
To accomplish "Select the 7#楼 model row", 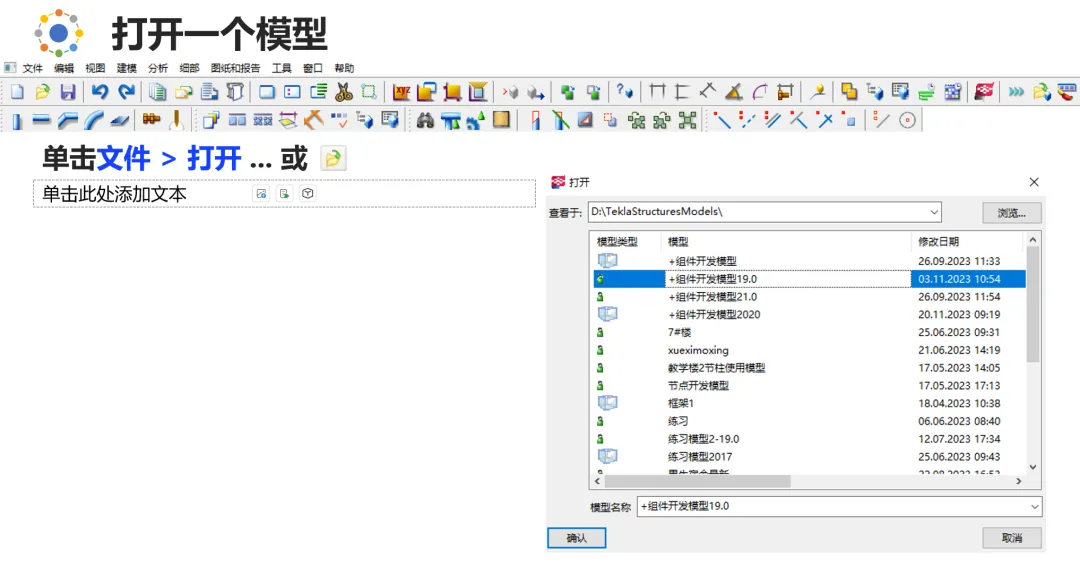I will tap(809, 333).
